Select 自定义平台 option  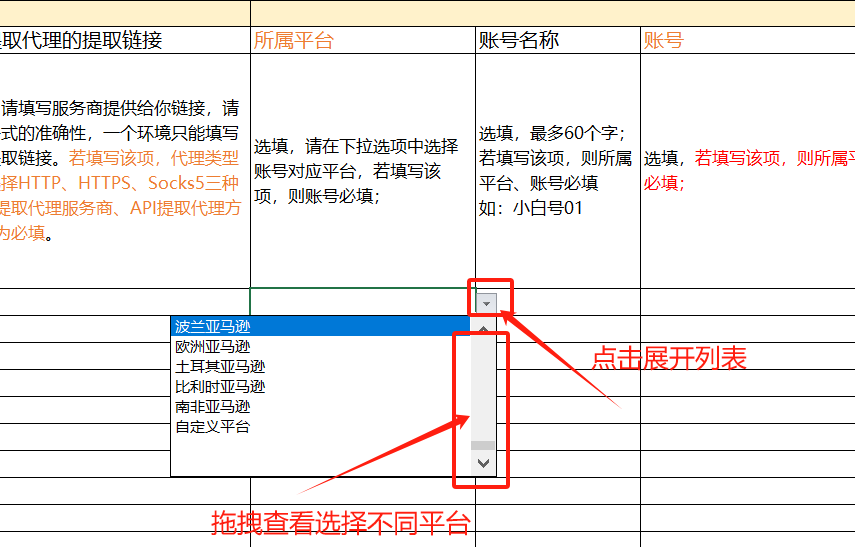click(320, 426)
